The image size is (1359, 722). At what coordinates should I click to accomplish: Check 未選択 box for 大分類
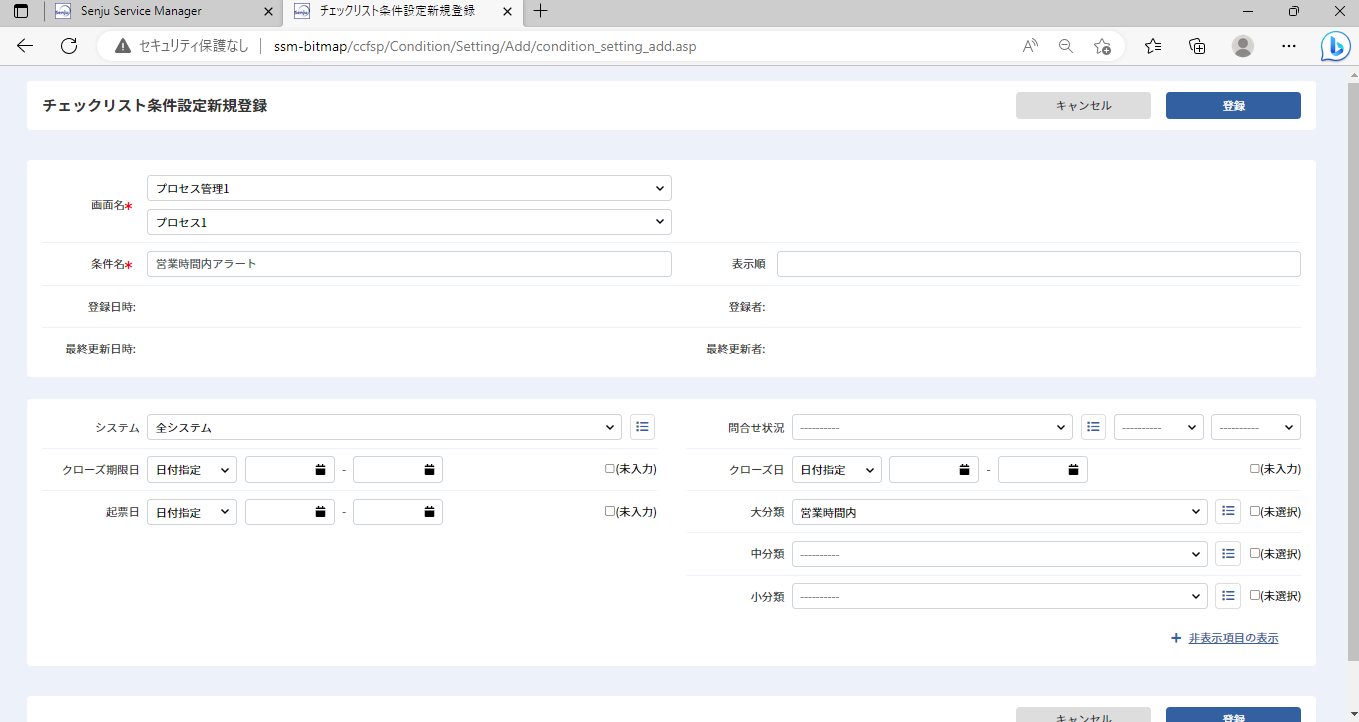click(x=1255, y=510)
